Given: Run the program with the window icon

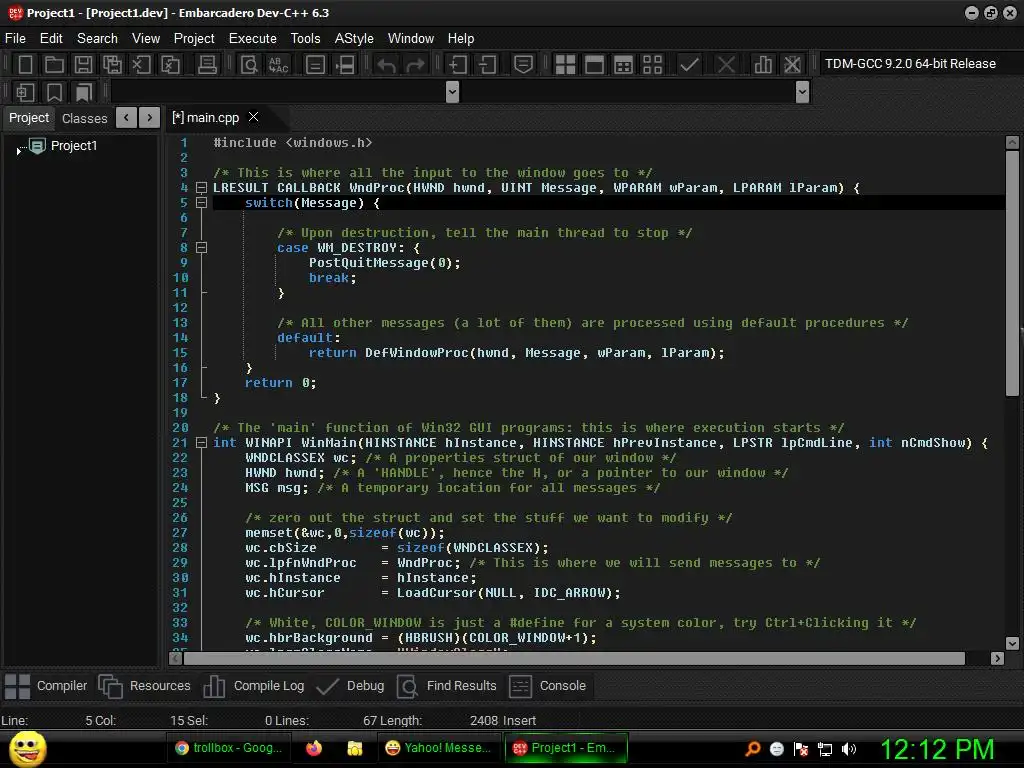Looking at the screenshot, I should [594, 64].
